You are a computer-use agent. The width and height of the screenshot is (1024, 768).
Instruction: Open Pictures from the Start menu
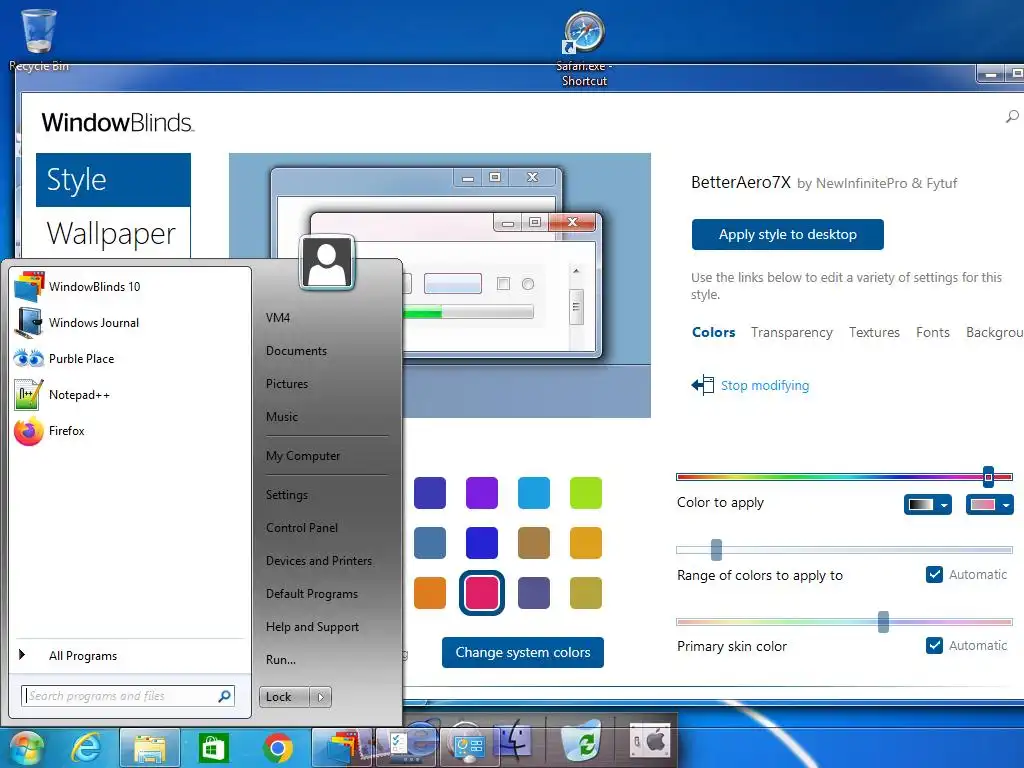287,384
